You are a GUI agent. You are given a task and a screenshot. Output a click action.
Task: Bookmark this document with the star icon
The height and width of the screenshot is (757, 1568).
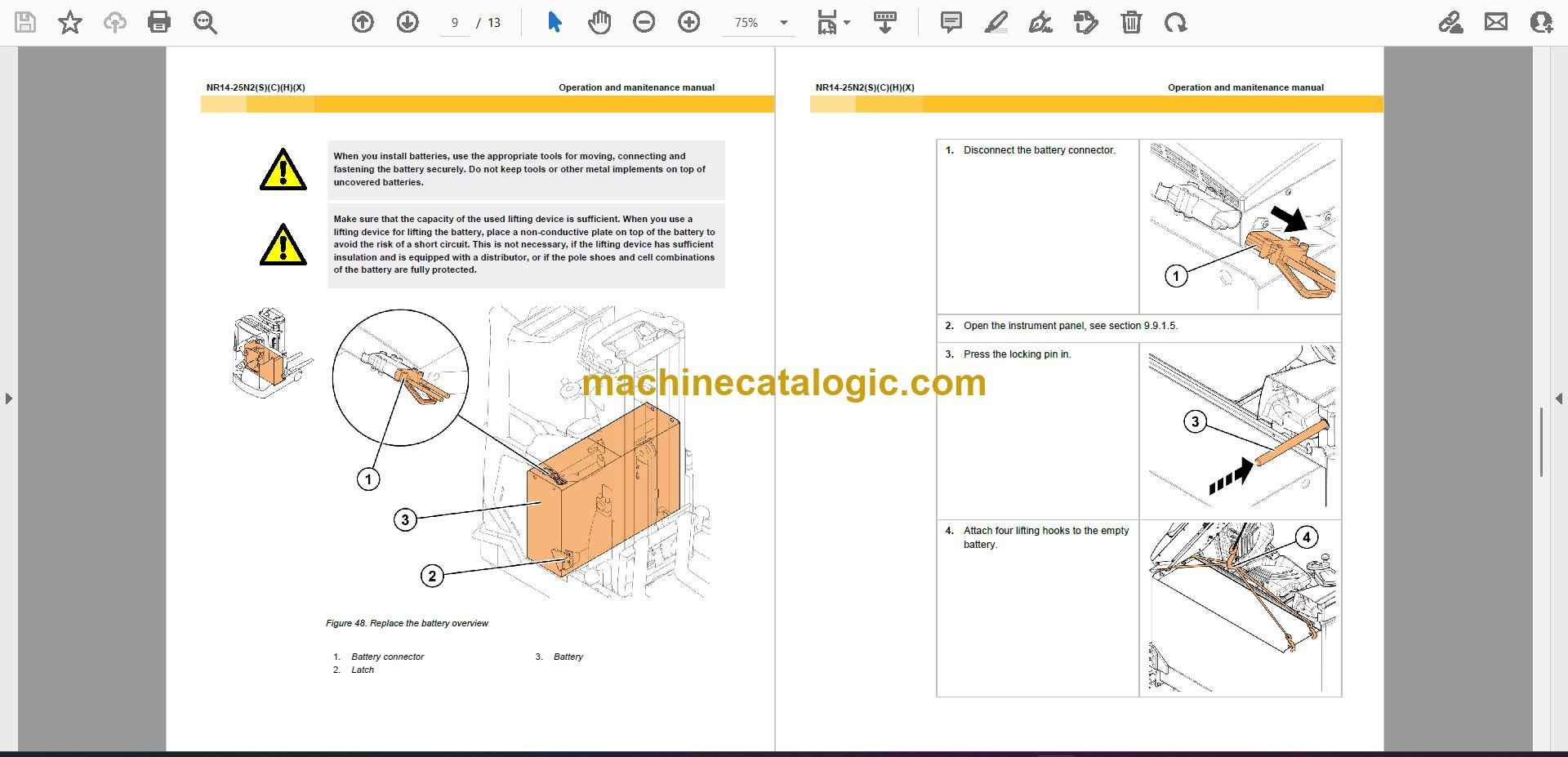pos(70,22)
